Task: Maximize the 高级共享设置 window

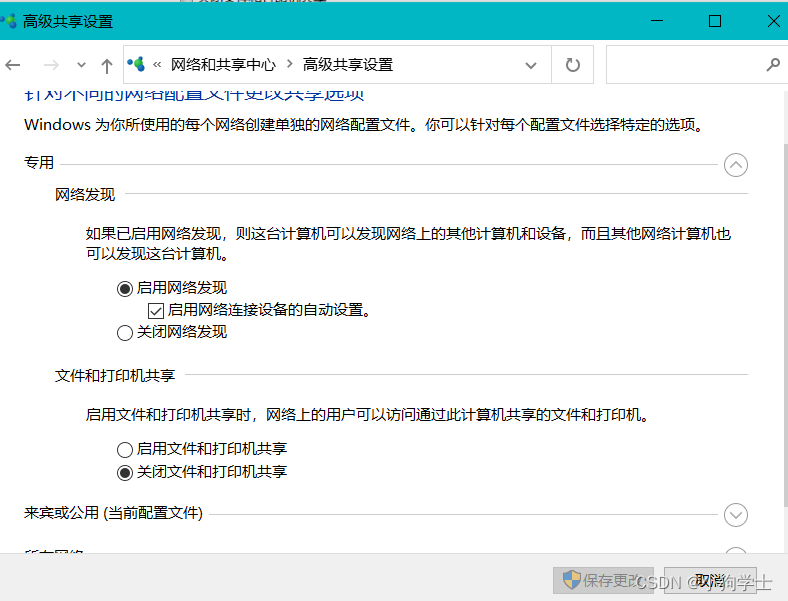Action: click(x=715, y=21)
